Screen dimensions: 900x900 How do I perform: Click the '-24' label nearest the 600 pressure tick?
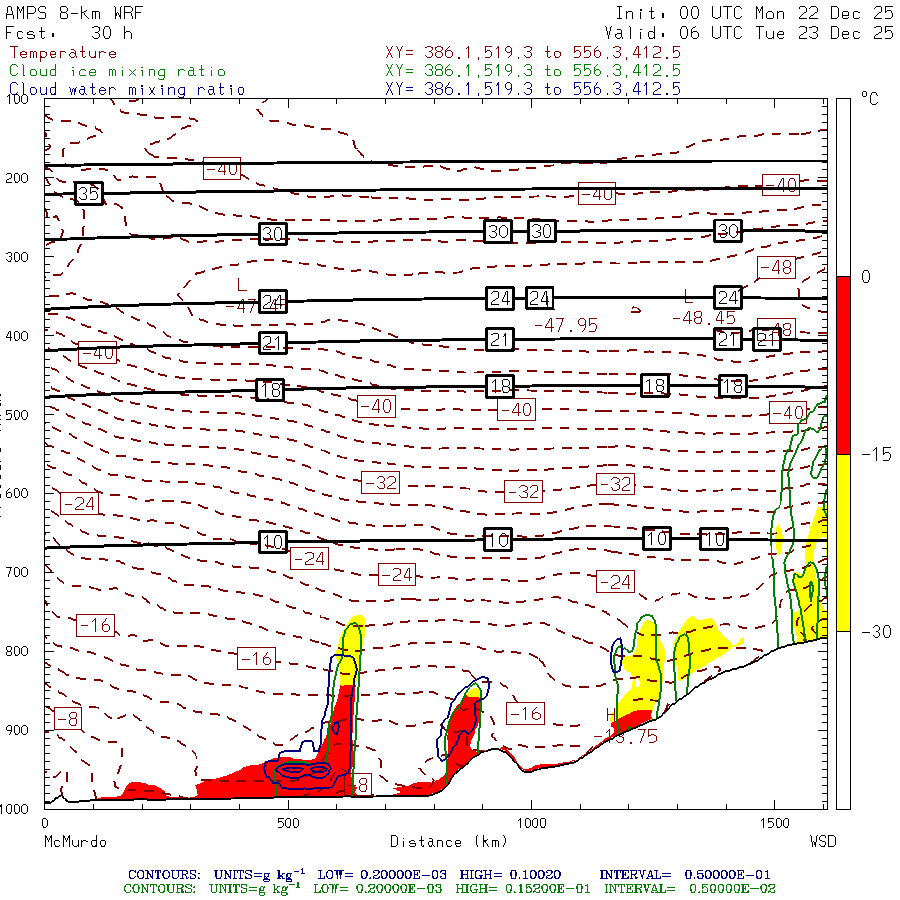[x=80, y=503]
